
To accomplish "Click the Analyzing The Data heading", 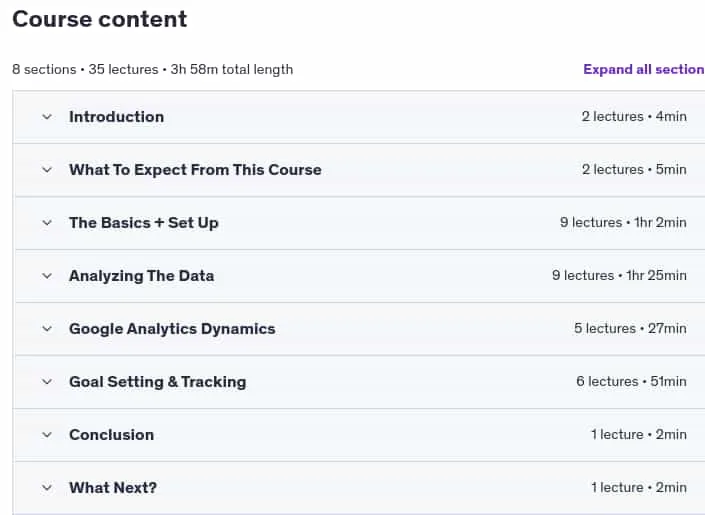I will 141,276.
